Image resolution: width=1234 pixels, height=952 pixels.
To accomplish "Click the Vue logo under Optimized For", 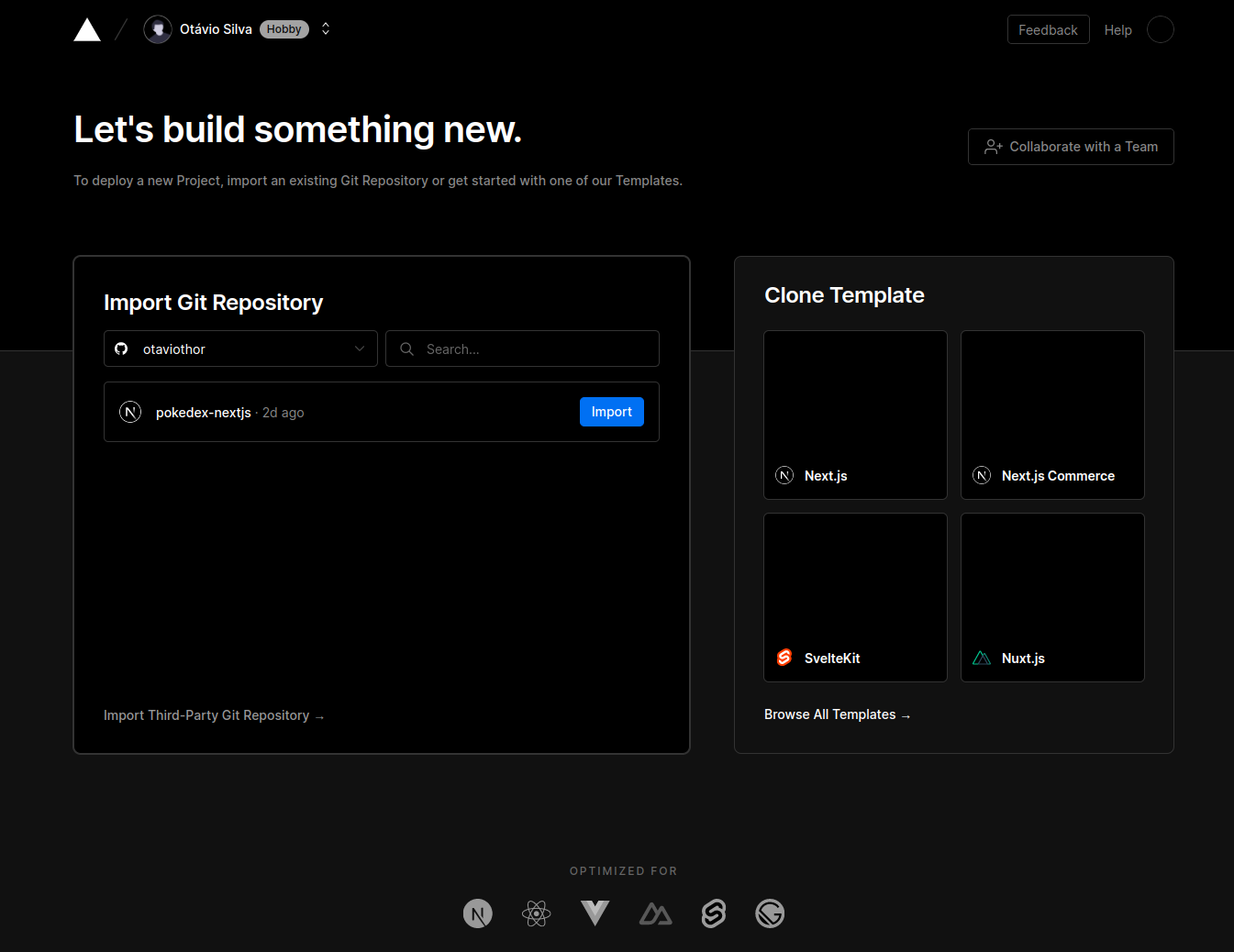I will point(595,913).
